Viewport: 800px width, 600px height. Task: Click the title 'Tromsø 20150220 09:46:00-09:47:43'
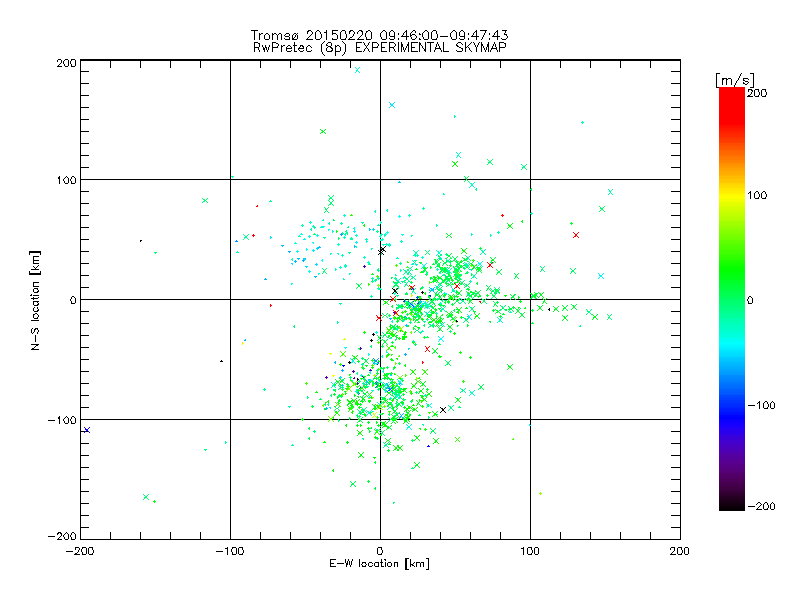tap(379, 35)
